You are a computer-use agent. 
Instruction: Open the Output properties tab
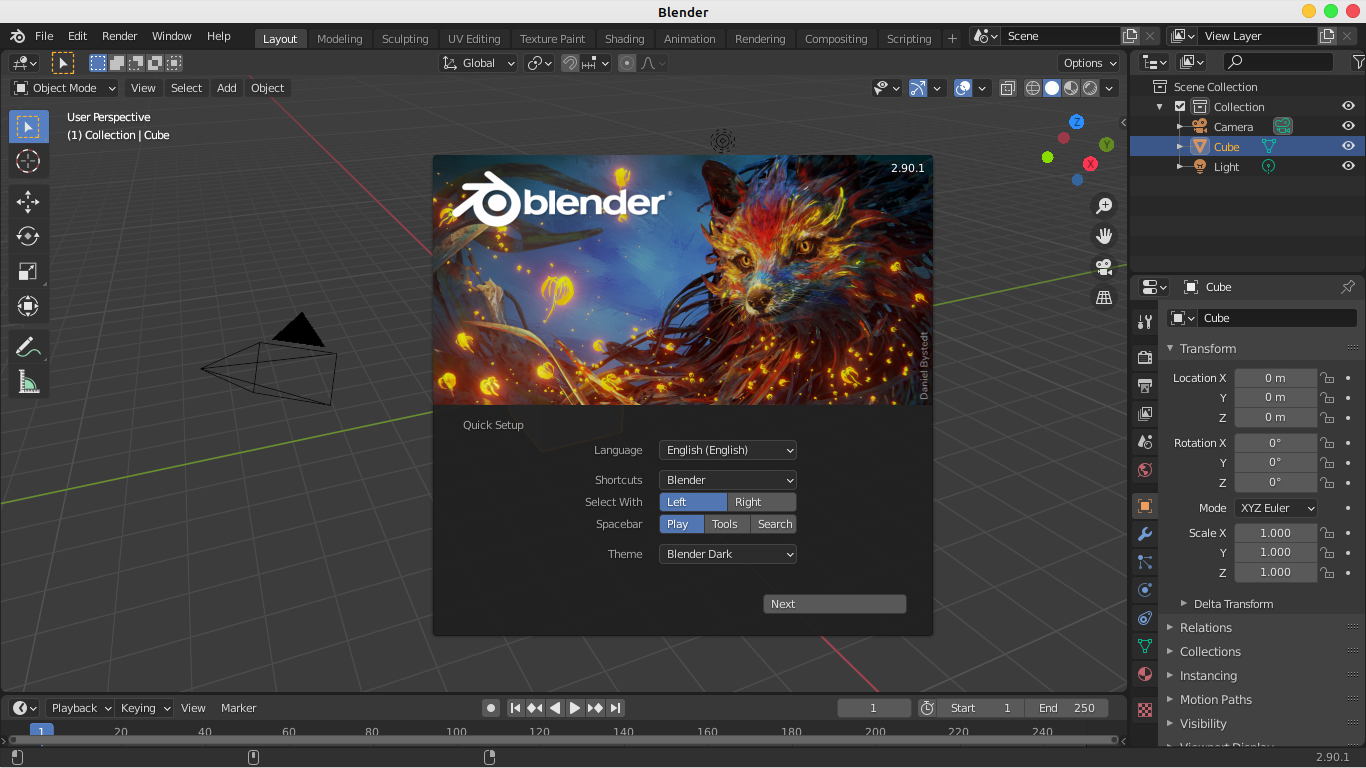(x=1145, y=385)
